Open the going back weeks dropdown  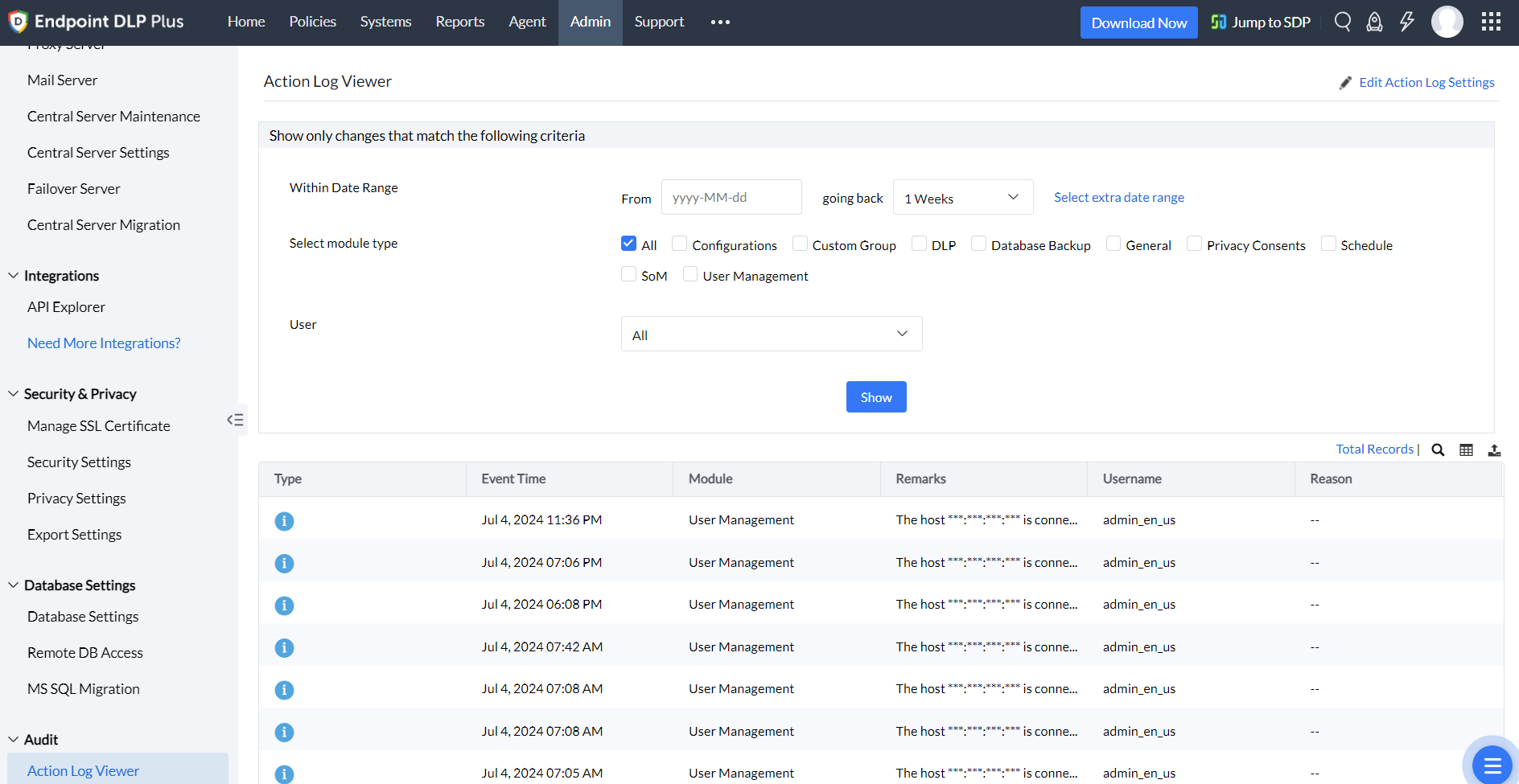[x=962, y=197]
